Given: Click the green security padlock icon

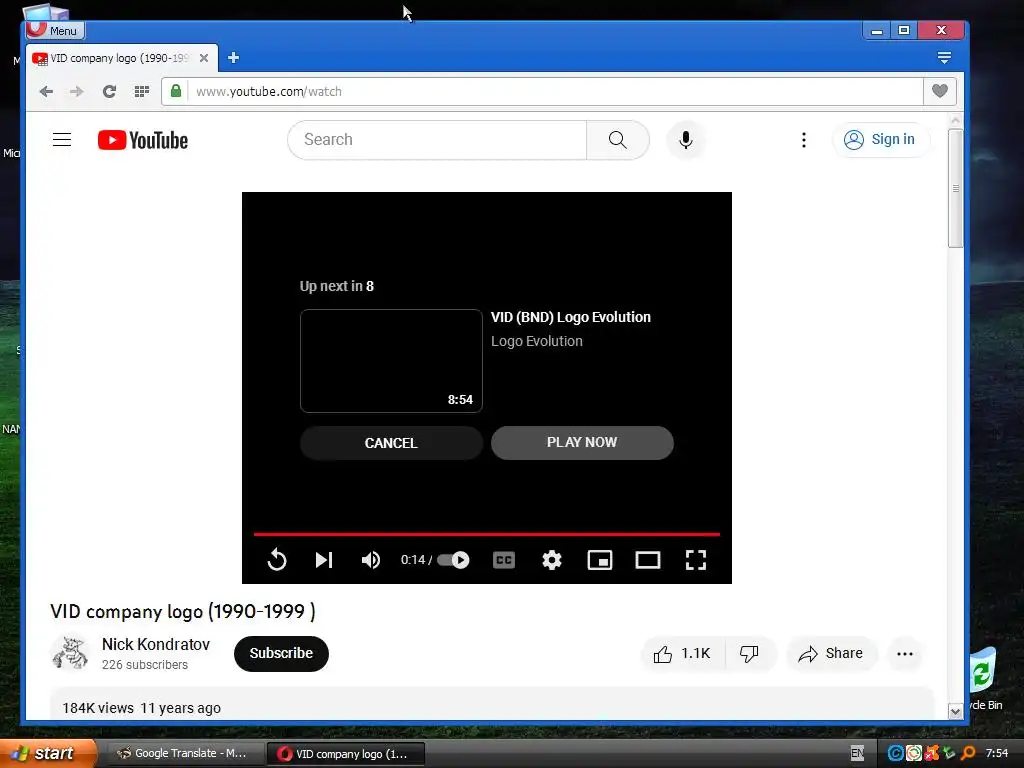Looking at the screenshot, I should (176, 91).
